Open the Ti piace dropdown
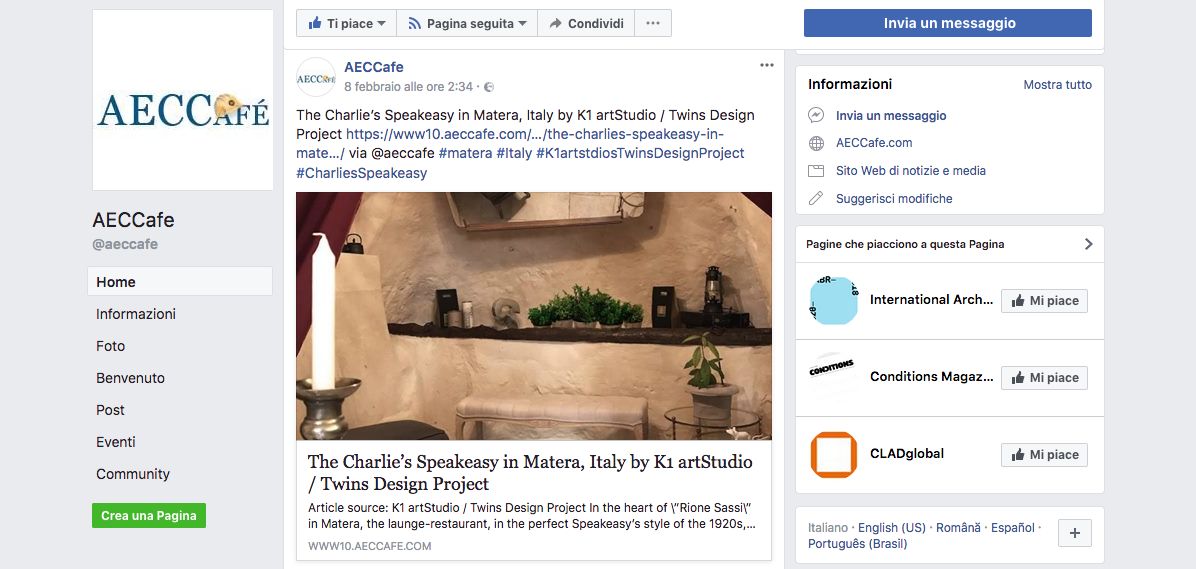 [346, 23]
